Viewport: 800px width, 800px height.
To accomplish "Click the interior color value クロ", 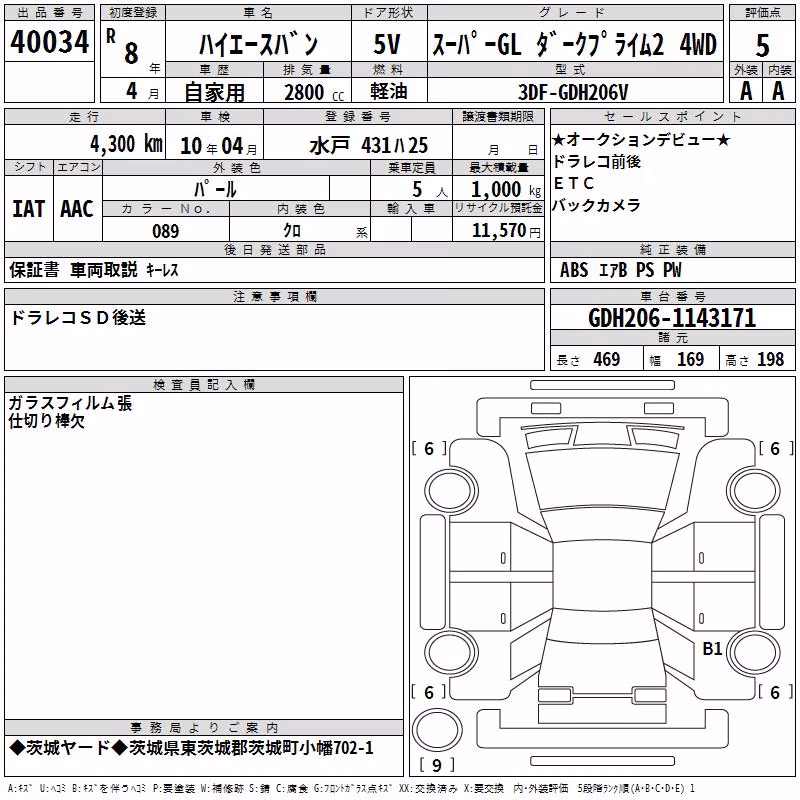I will point(292,231).
